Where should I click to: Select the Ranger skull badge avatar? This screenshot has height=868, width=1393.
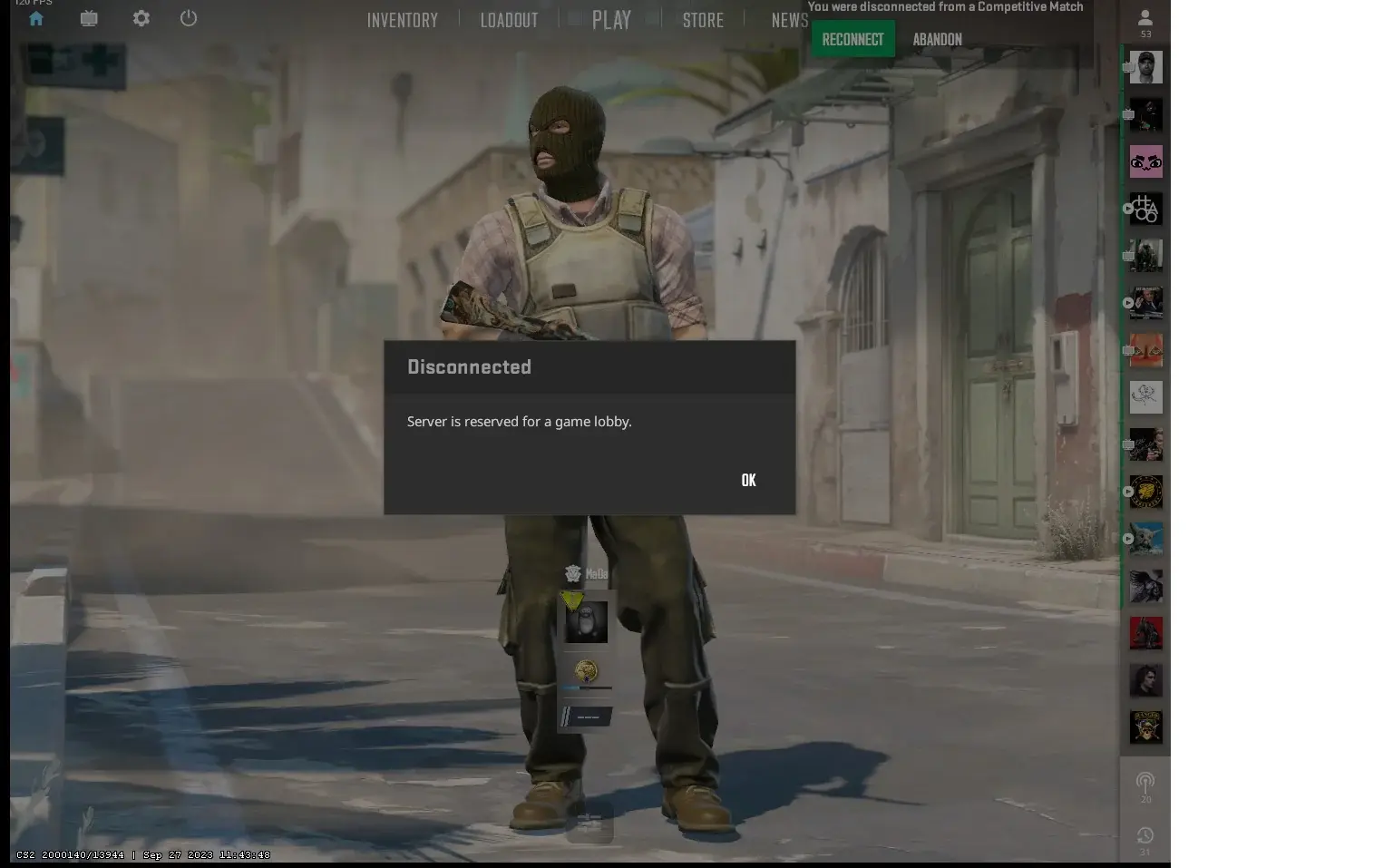[1146, 727]
